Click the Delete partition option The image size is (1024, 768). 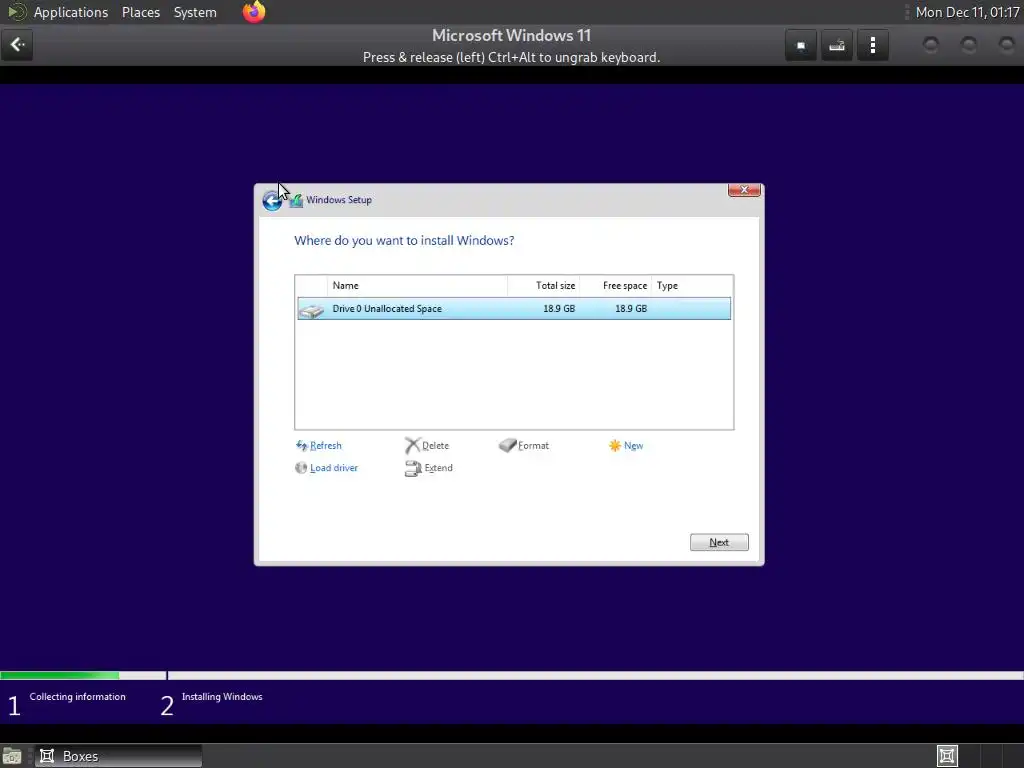[435, 445]
